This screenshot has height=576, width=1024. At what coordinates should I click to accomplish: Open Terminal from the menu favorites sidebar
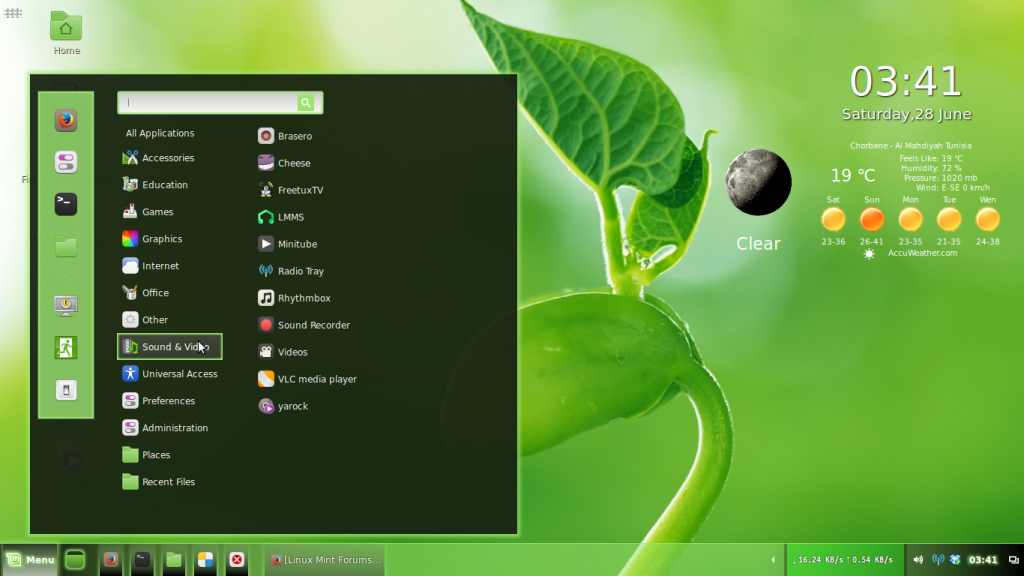(66, 203)
